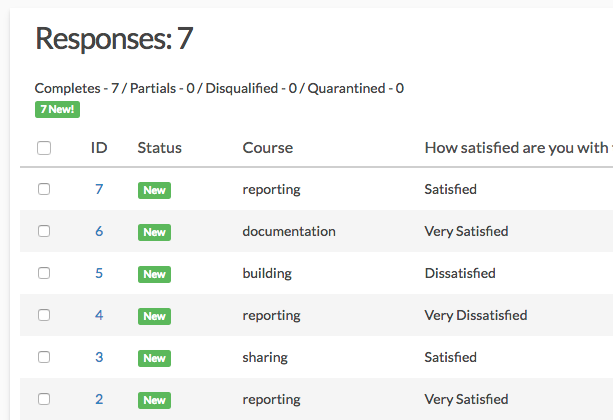Screen dimensions: 613x420
Task: Check the box for response 6
Action: pos(44,231)
